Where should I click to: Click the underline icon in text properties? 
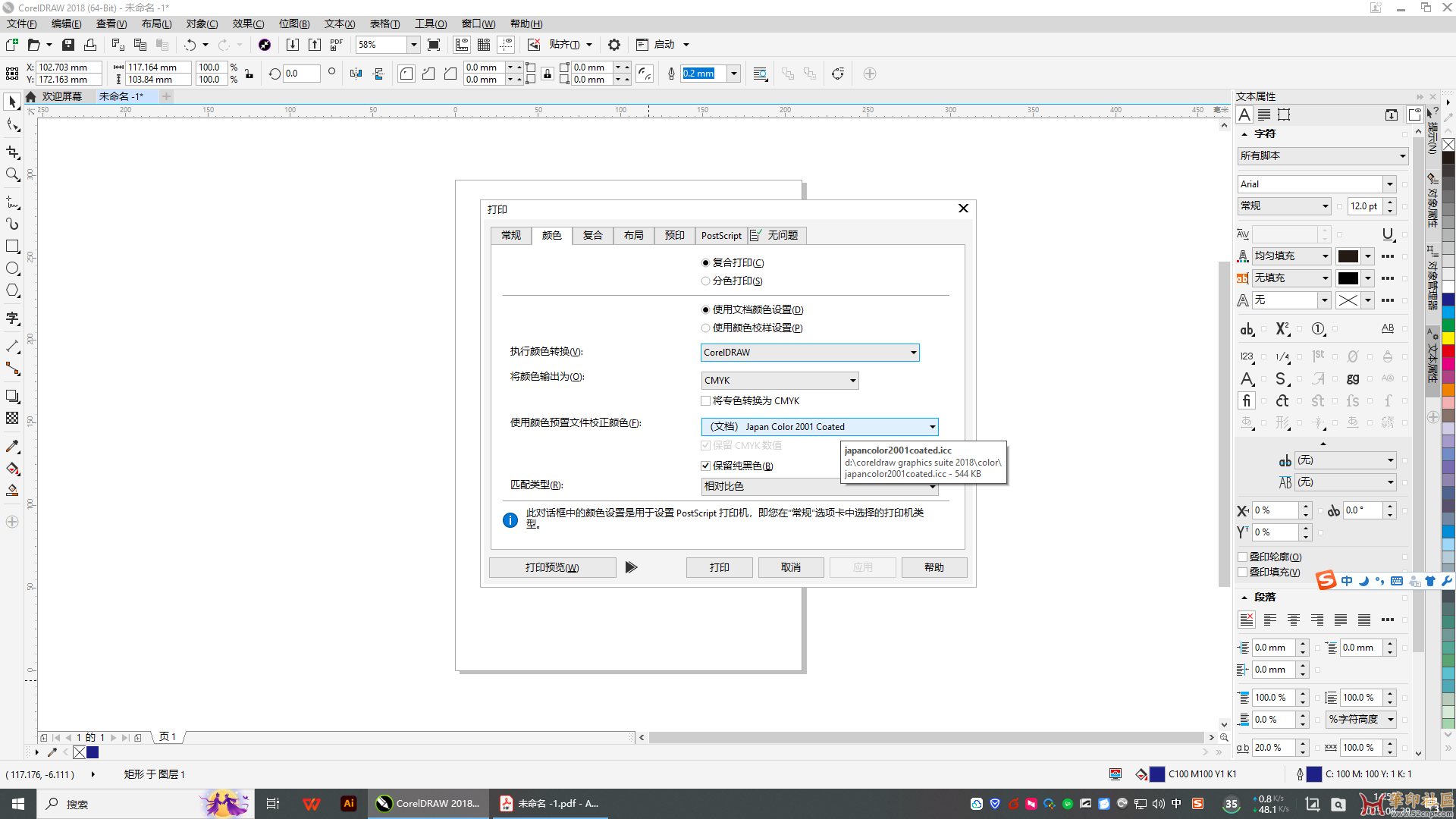point(1388,234)
